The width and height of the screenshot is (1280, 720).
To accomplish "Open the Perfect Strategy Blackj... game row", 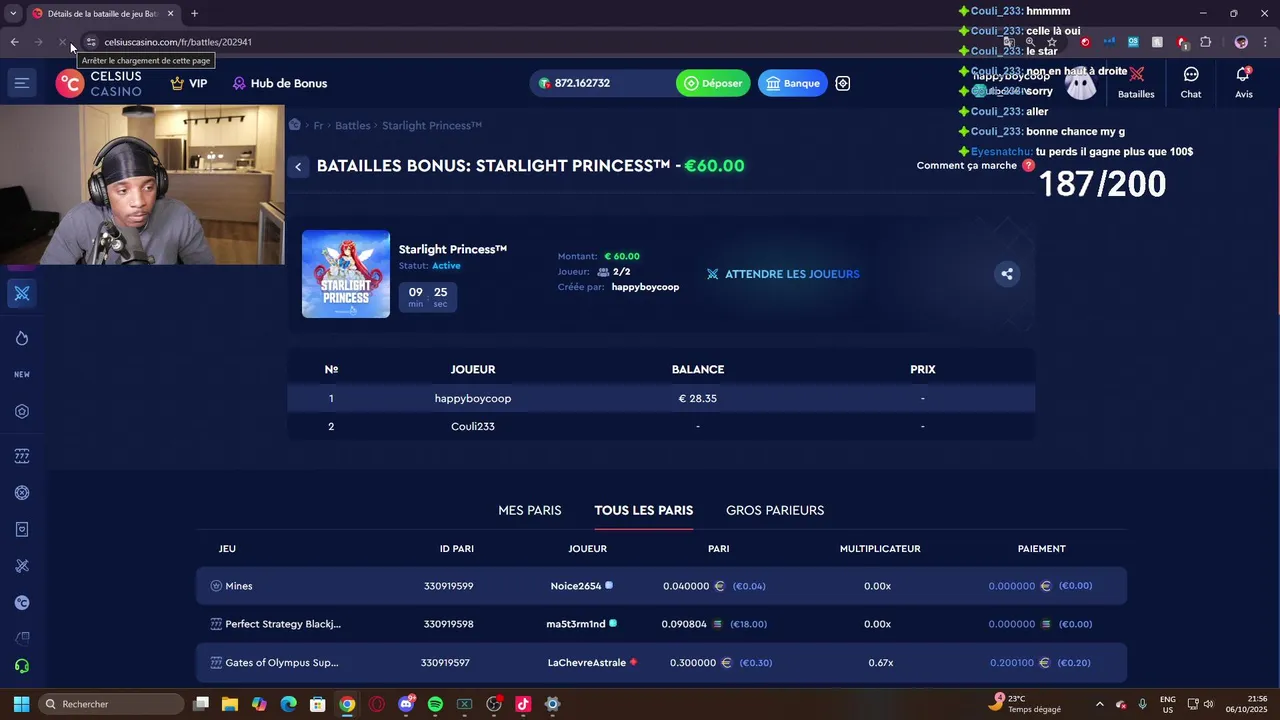I will coord(661,624).
